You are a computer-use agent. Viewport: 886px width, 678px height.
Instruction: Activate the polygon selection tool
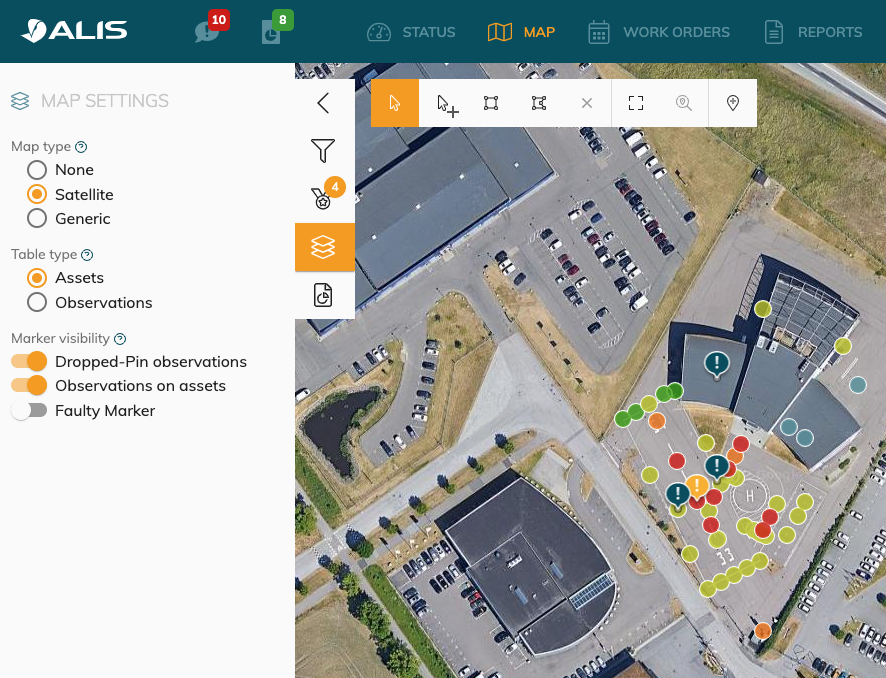pyautogui.click(x=539, y=103)
